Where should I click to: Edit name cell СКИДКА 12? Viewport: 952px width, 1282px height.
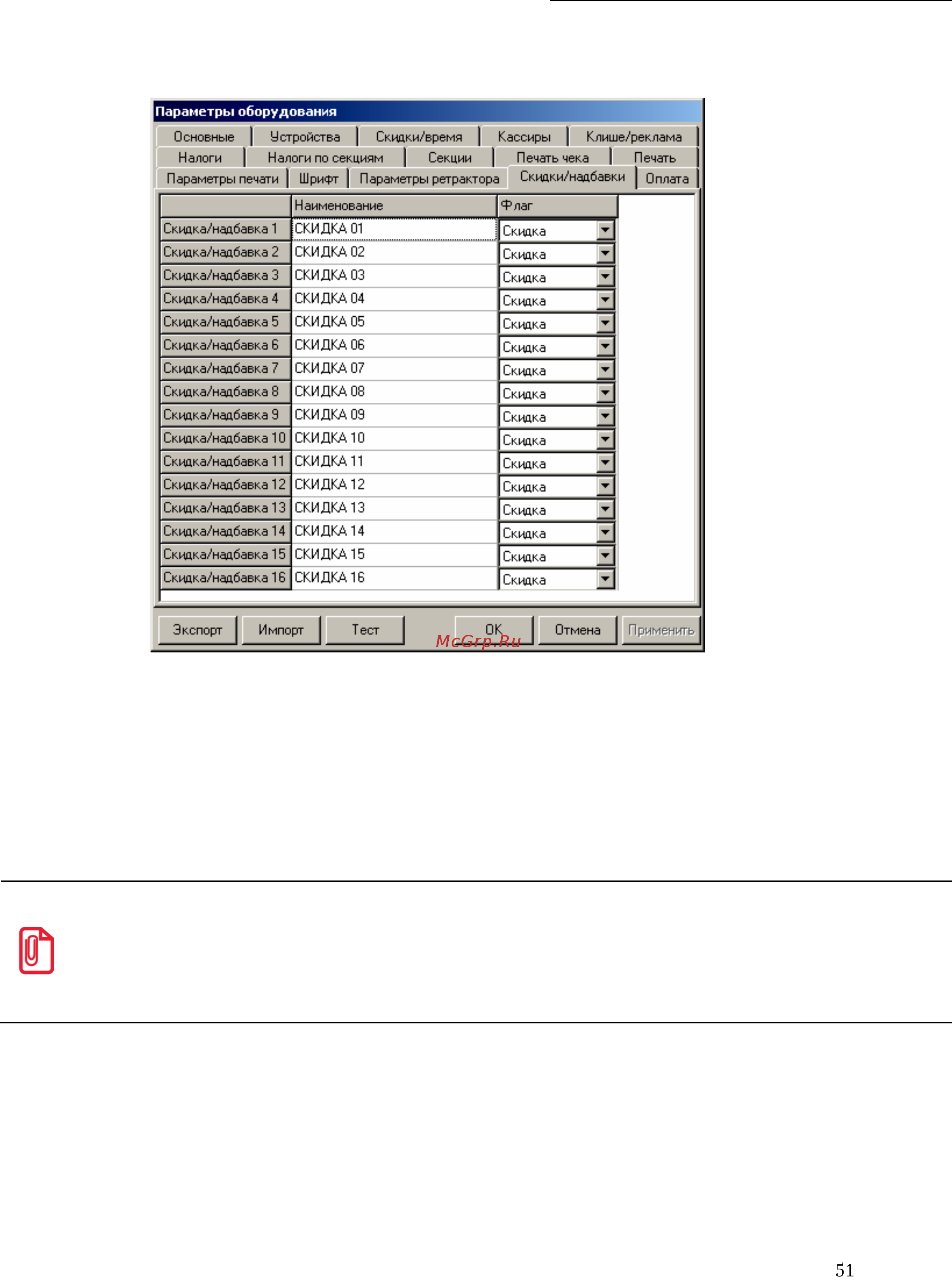click(x=394, y=485)
